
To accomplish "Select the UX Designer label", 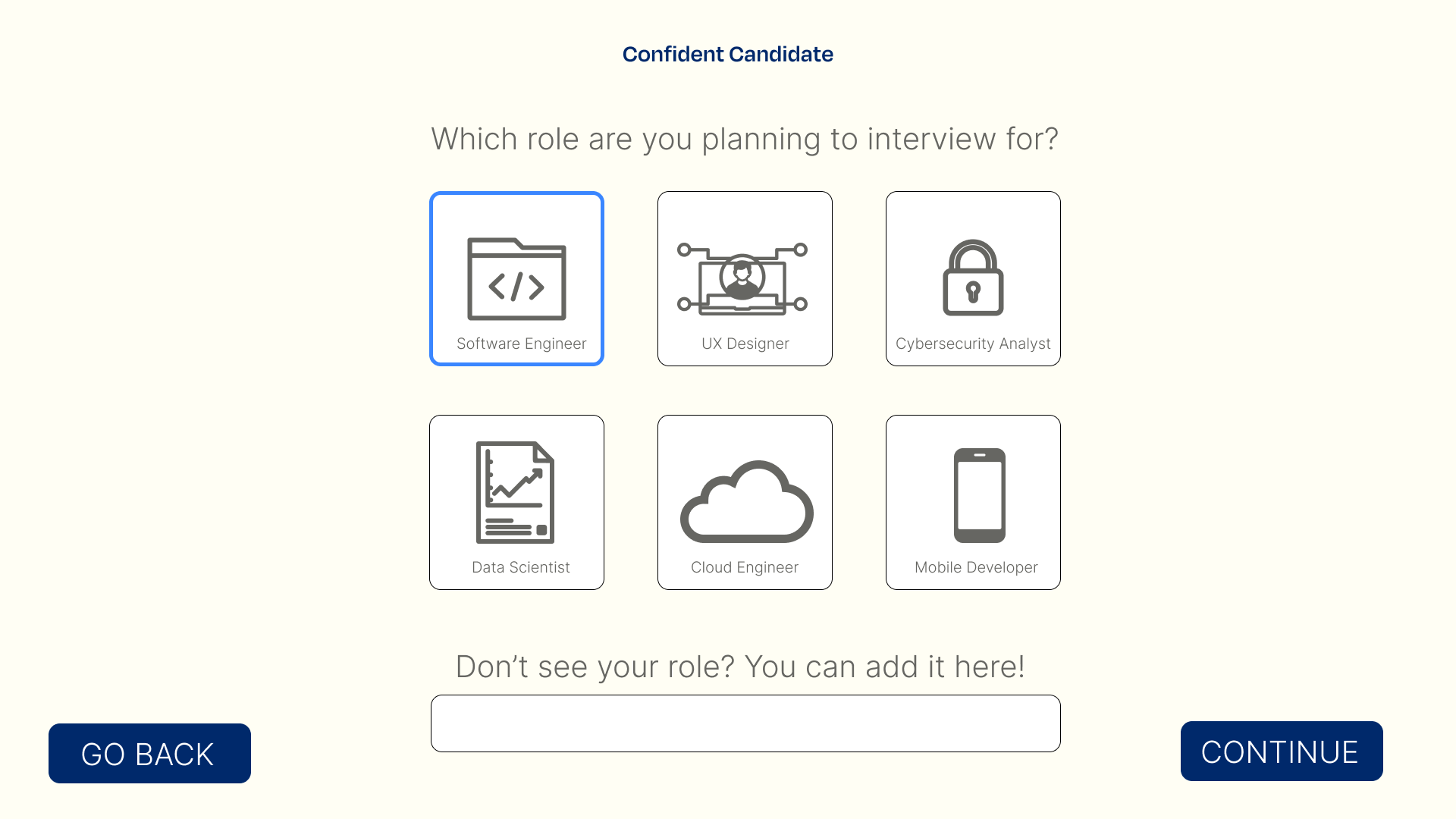I will [745, 344].
